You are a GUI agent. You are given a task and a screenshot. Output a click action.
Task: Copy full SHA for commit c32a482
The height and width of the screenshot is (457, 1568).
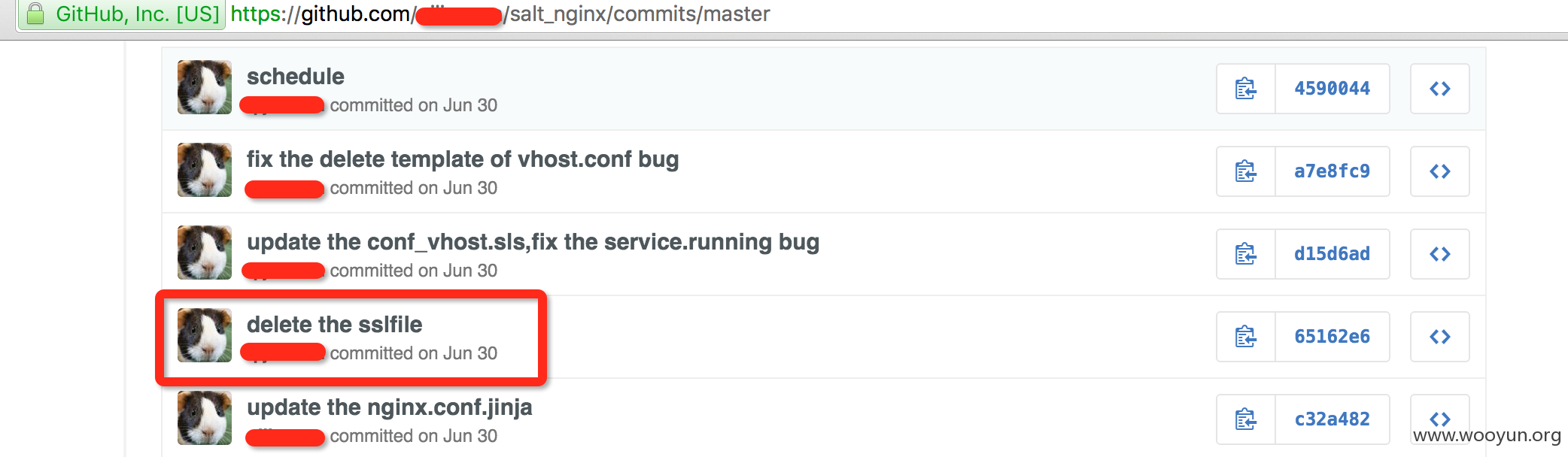click(1246, 419)
